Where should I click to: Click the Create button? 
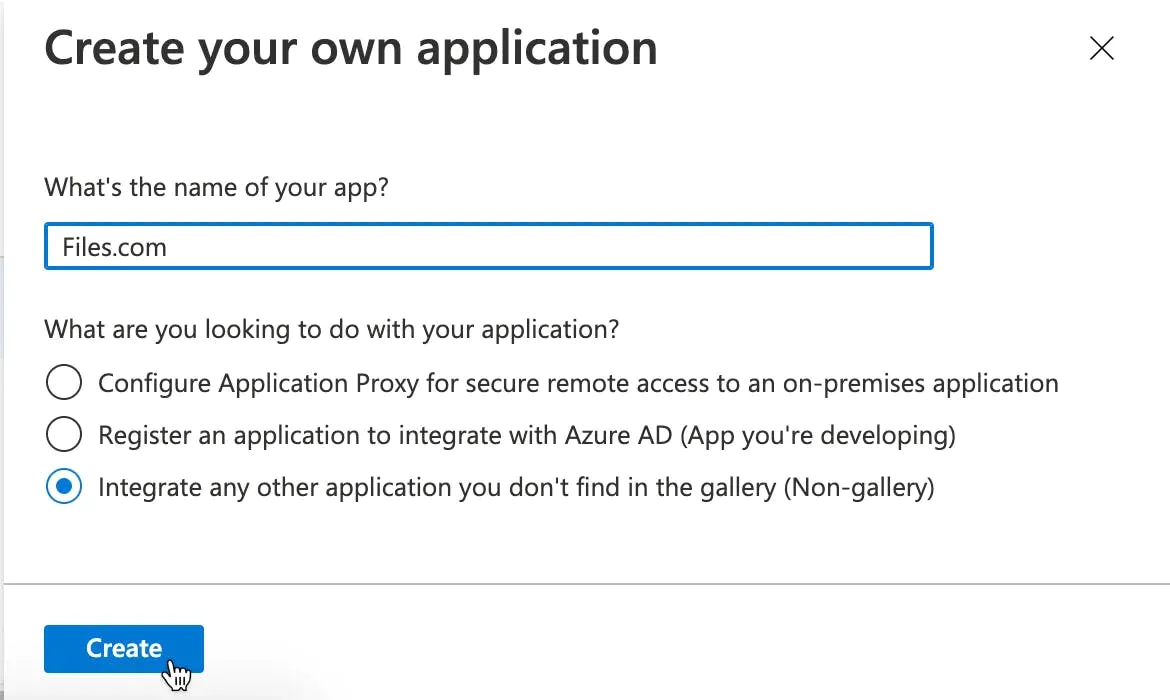point(124,649)
